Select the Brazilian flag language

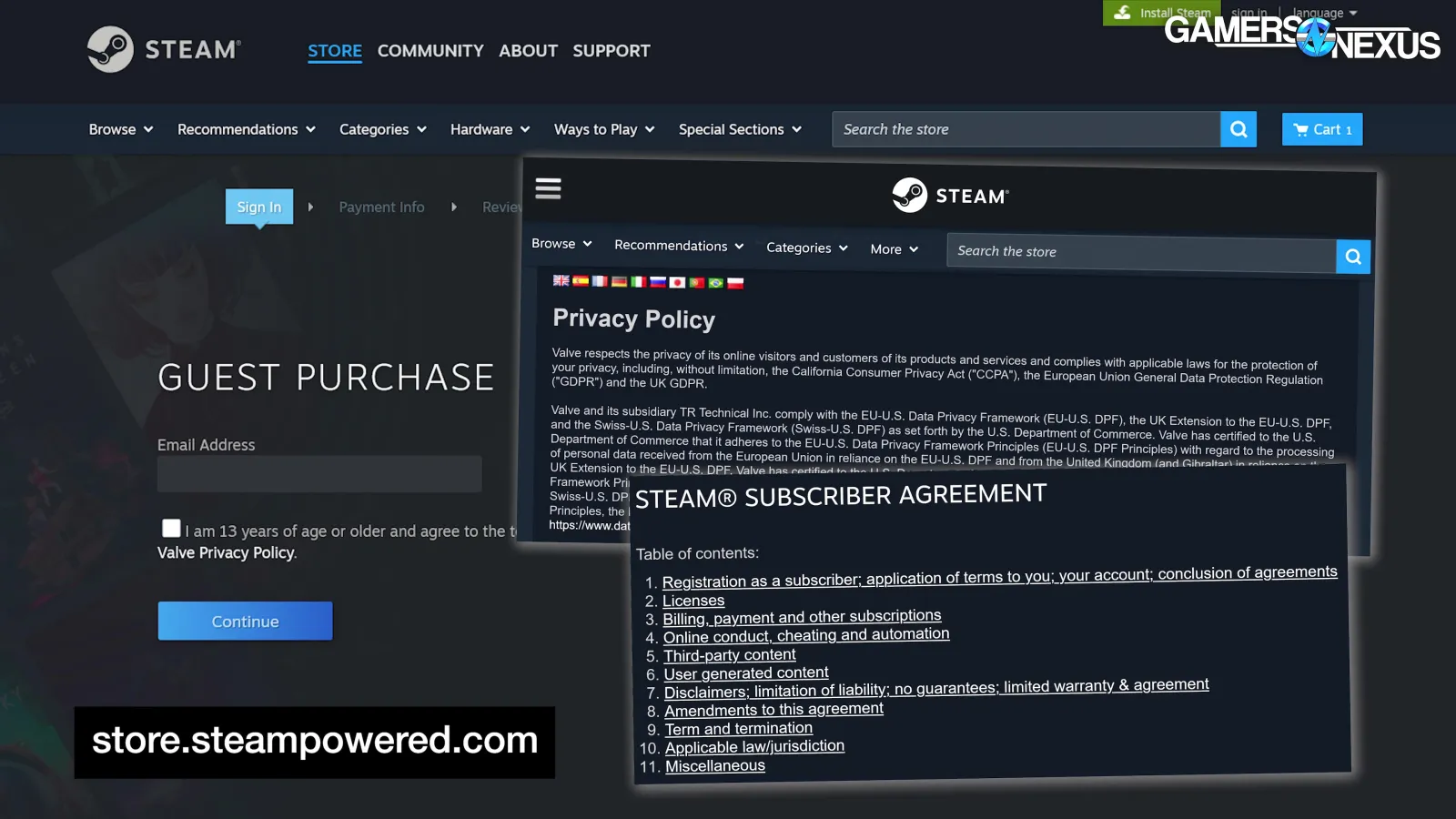pyautogui.click(x=716, y=283)
